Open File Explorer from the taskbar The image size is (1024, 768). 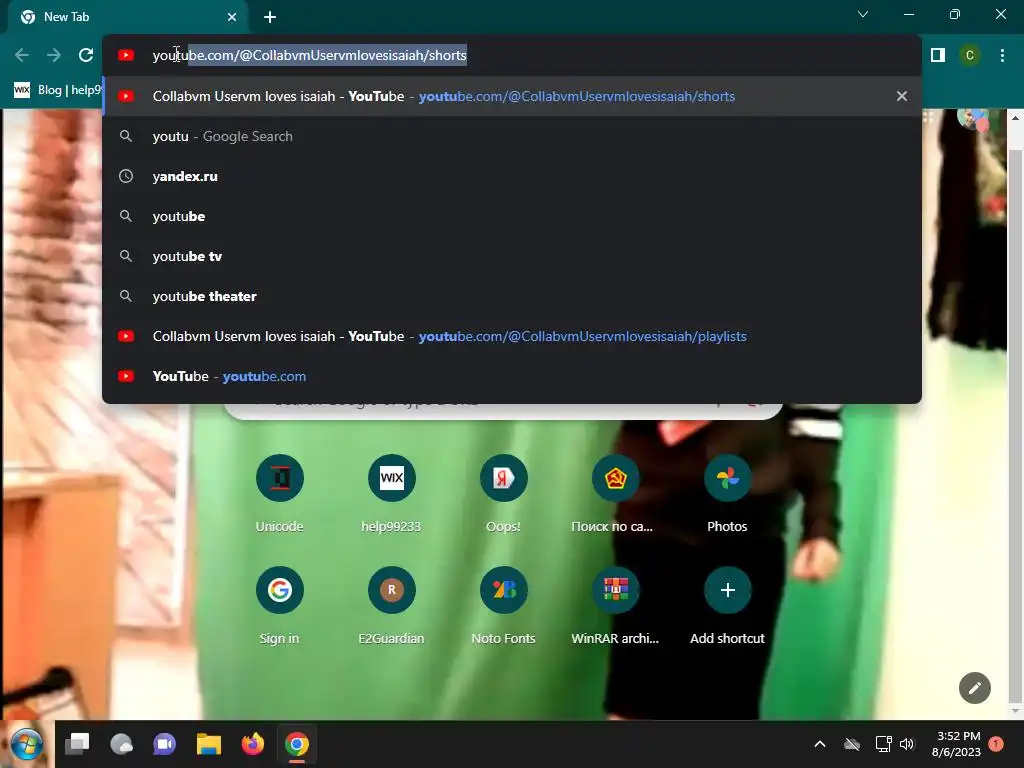(209, 744)
